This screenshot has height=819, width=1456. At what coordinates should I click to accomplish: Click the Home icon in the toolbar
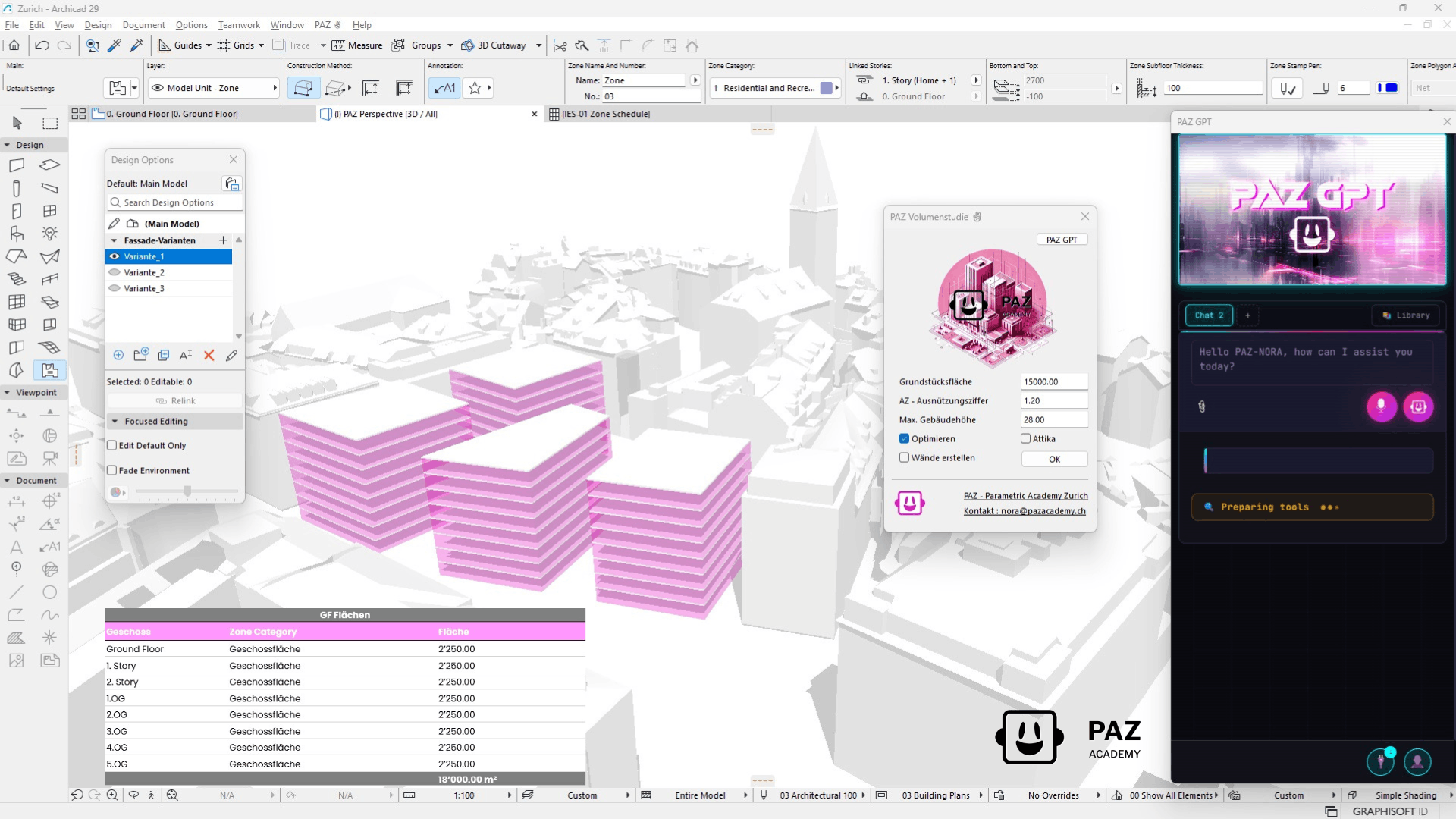[14, 45]
